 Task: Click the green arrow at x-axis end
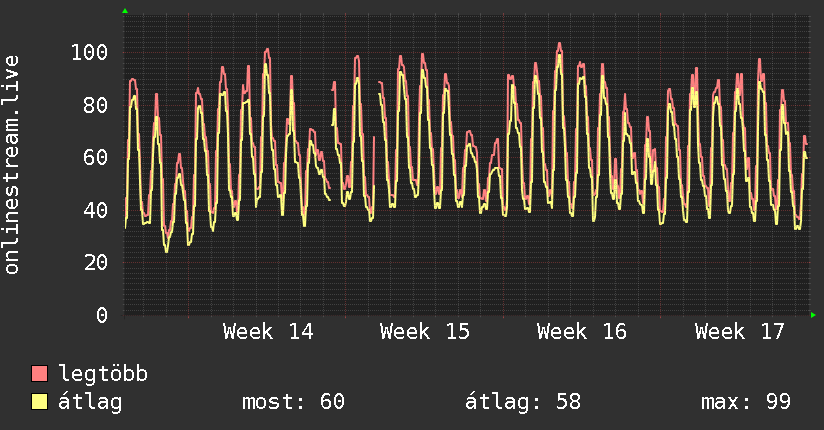[813, 315]
